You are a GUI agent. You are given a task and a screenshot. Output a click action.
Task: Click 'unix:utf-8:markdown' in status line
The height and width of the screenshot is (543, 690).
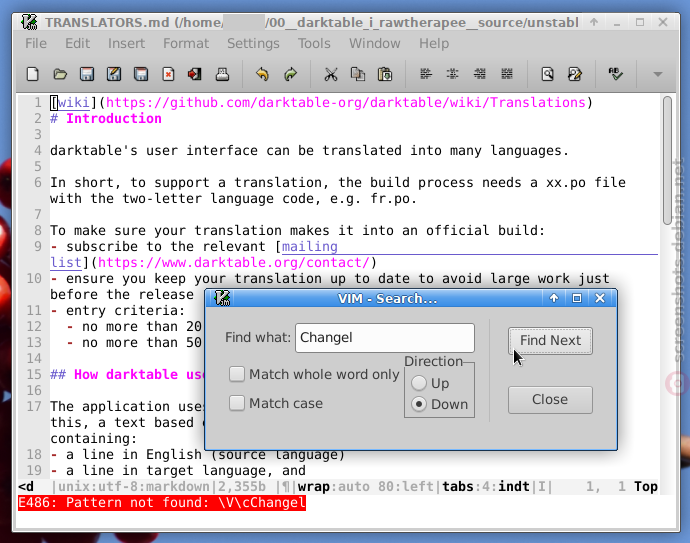(133, 487)
